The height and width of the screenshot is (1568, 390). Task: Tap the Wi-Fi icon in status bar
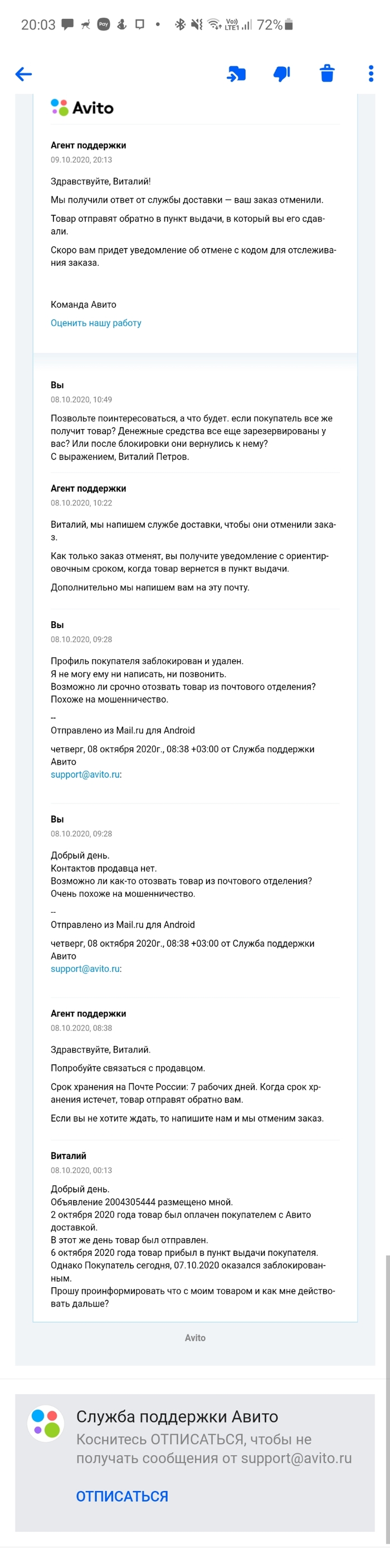pos(213,25)
